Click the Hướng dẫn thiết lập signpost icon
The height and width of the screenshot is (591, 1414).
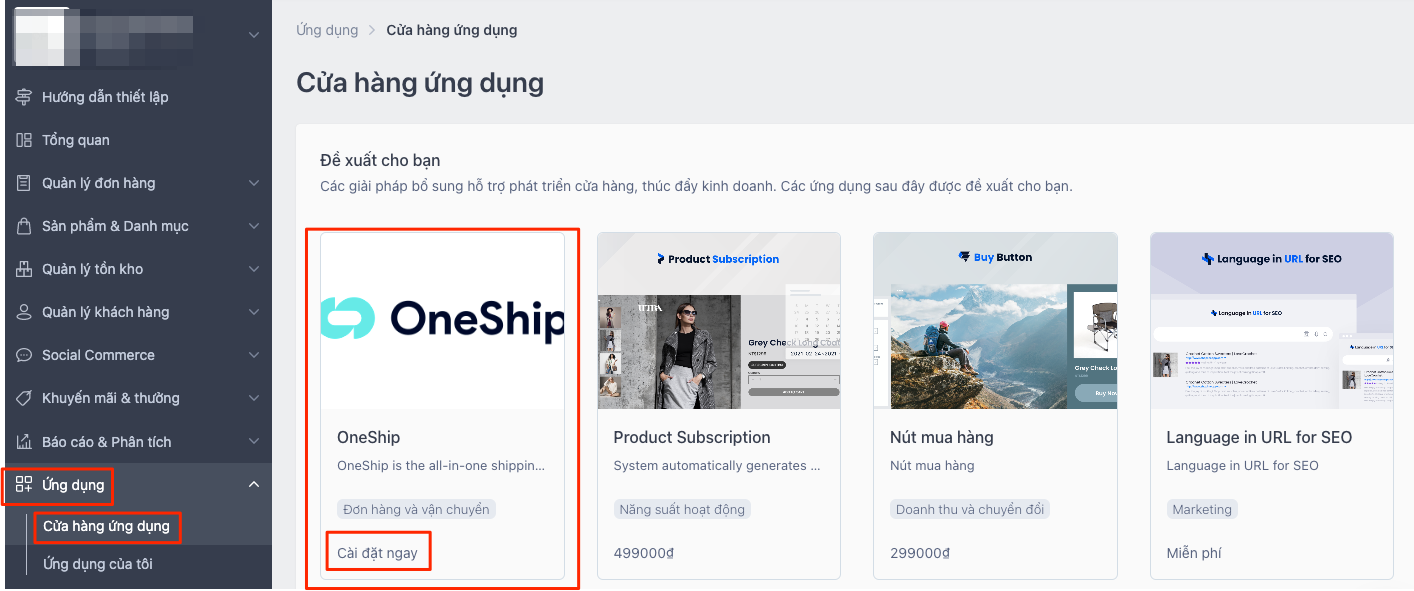[x=24, y=97]
